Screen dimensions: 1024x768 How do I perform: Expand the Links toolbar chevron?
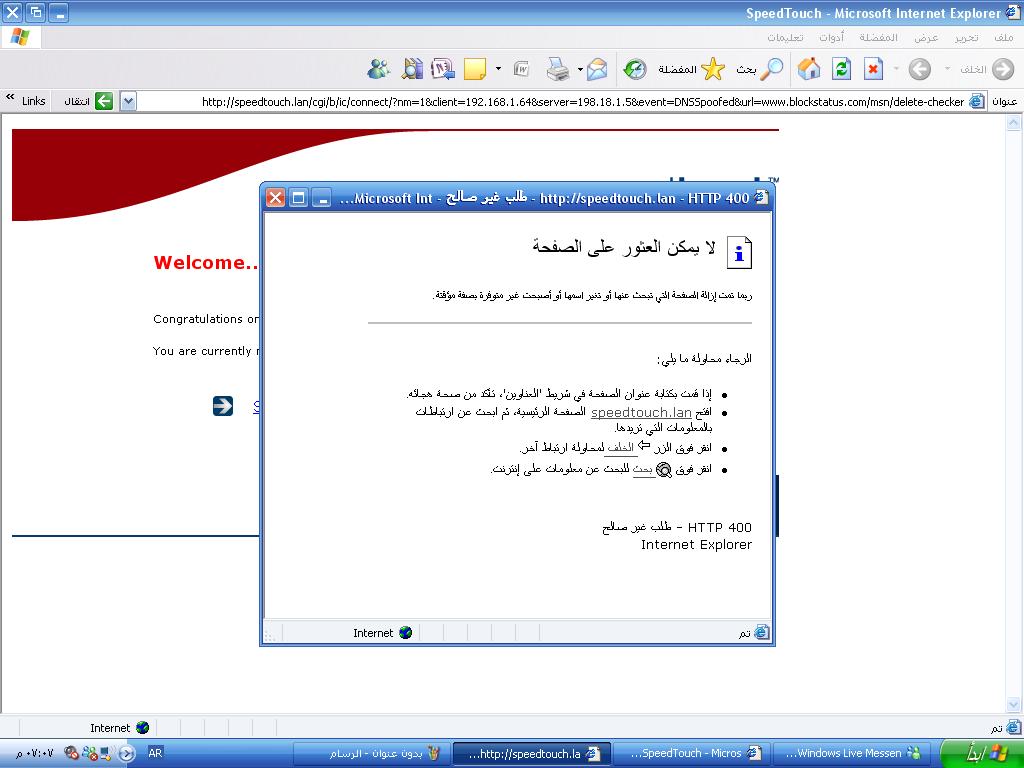point(10,98)
